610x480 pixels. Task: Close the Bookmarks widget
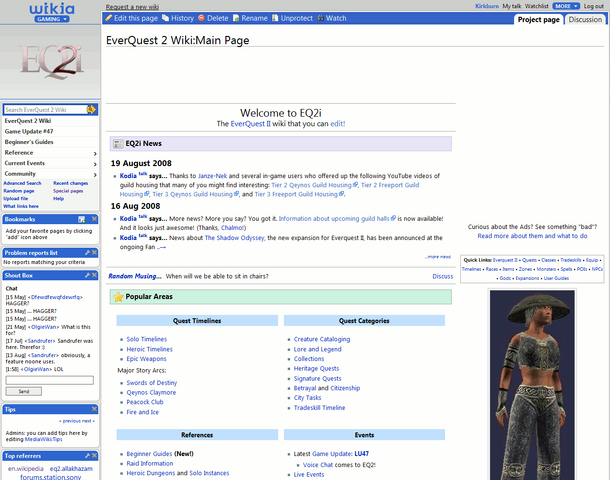coord(94,219)
